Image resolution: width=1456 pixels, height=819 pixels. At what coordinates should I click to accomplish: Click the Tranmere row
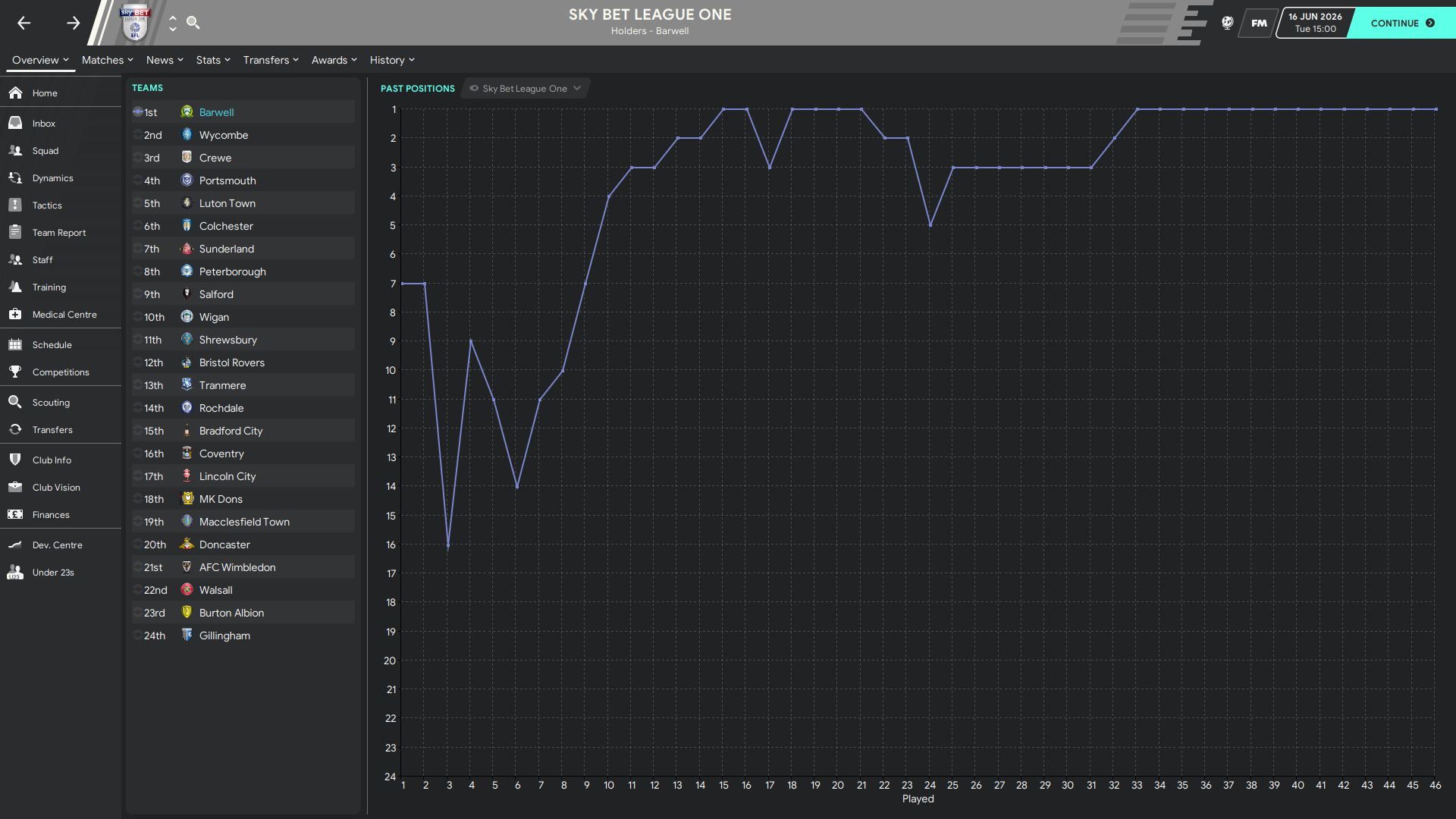click(243, 385)
